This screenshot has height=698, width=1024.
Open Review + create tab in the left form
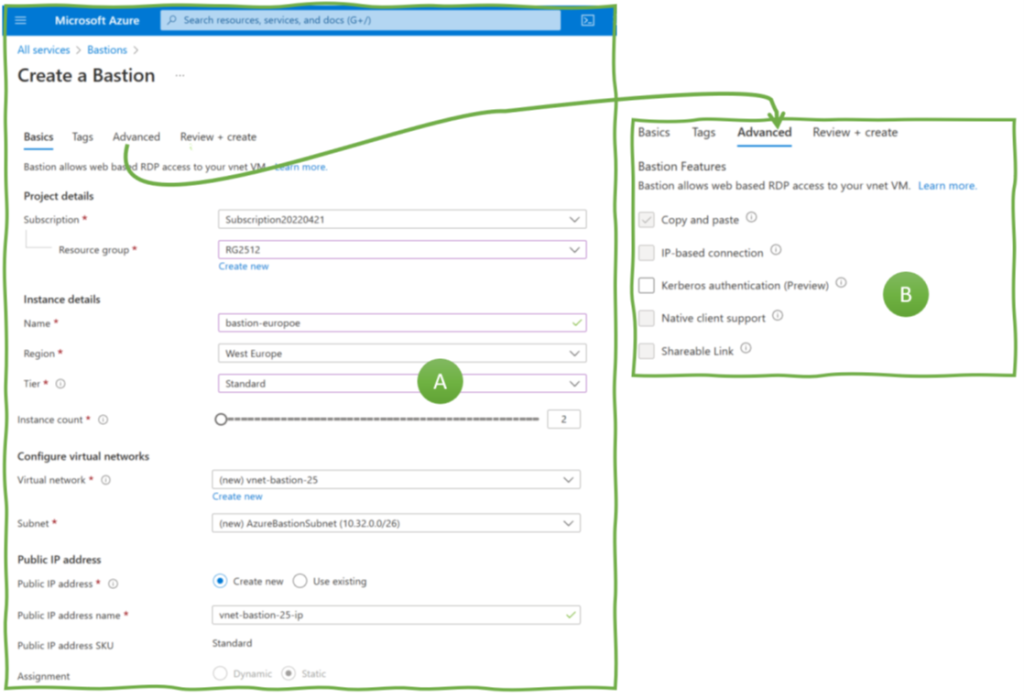coord(218,137)
